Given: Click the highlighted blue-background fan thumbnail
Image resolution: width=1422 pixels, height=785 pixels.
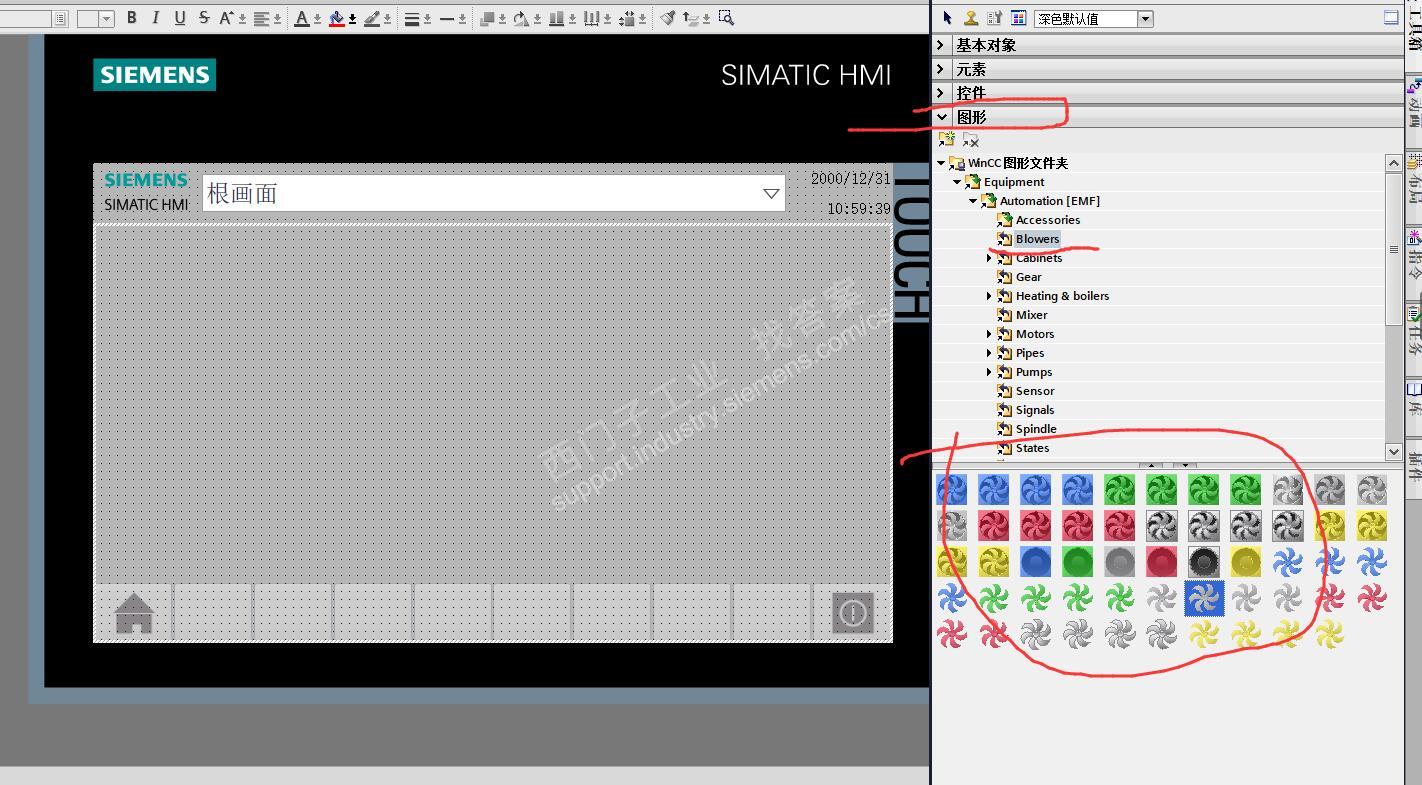Looking at the screenshot, I should tap(1203, 598).
